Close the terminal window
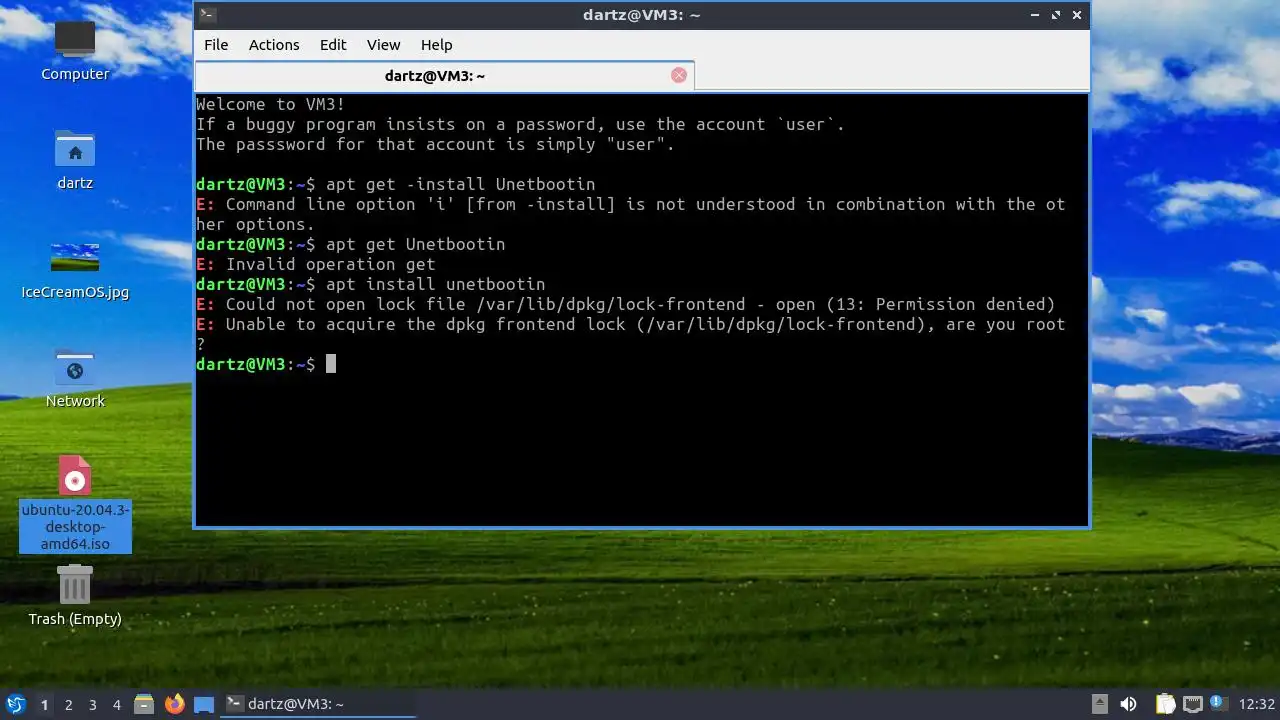1280x720 pixels. pyautogui.click(x=1077, y=15)
